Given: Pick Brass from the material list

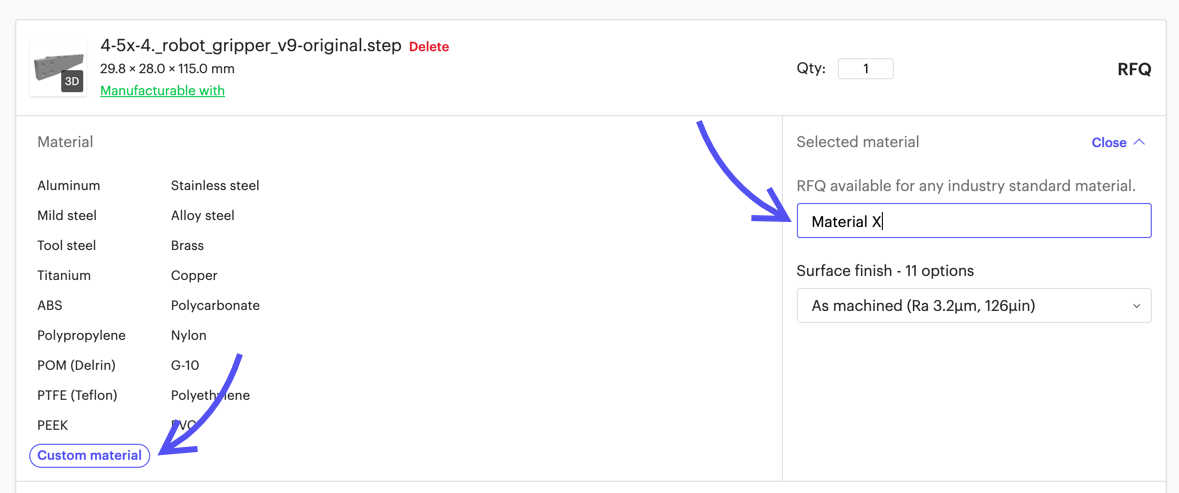Looking at the screenshot, I should pyautogui.click(x=187, y=246).
